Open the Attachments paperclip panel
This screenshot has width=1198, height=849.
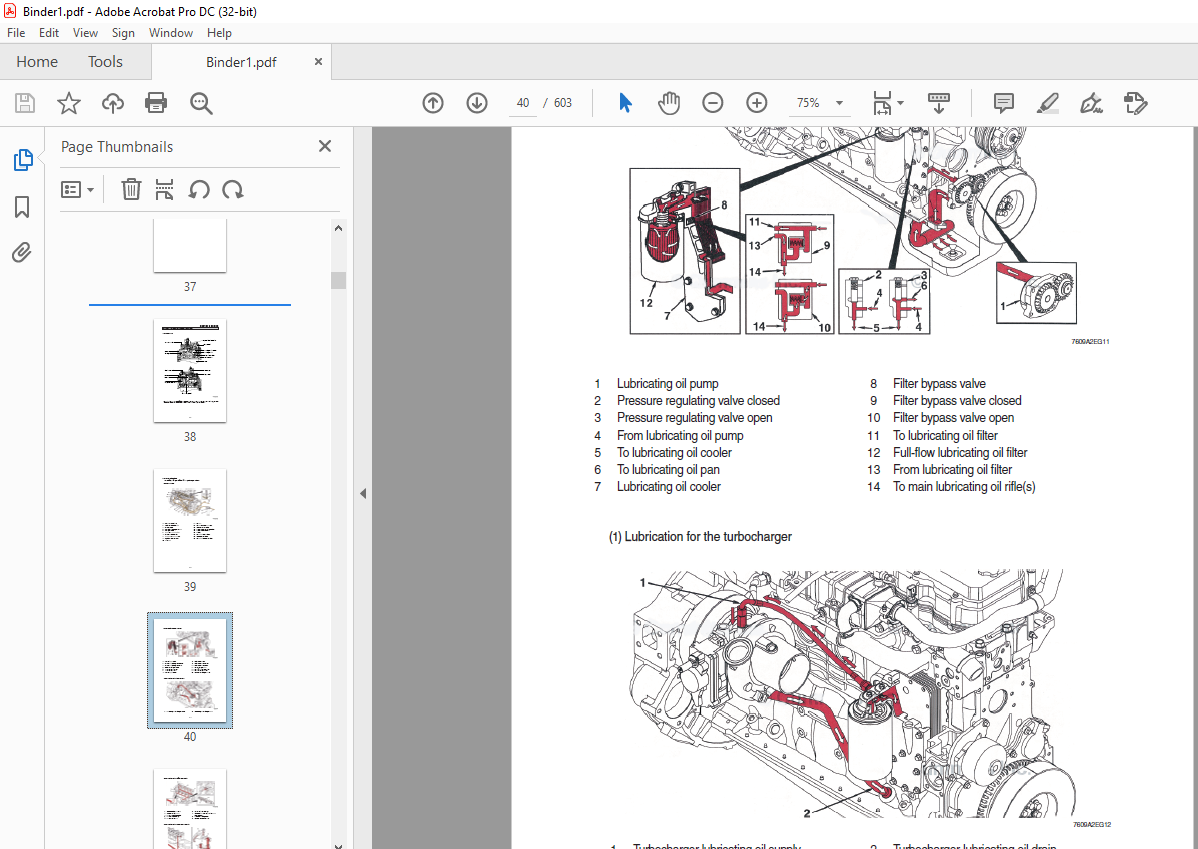tap(22, 252)
